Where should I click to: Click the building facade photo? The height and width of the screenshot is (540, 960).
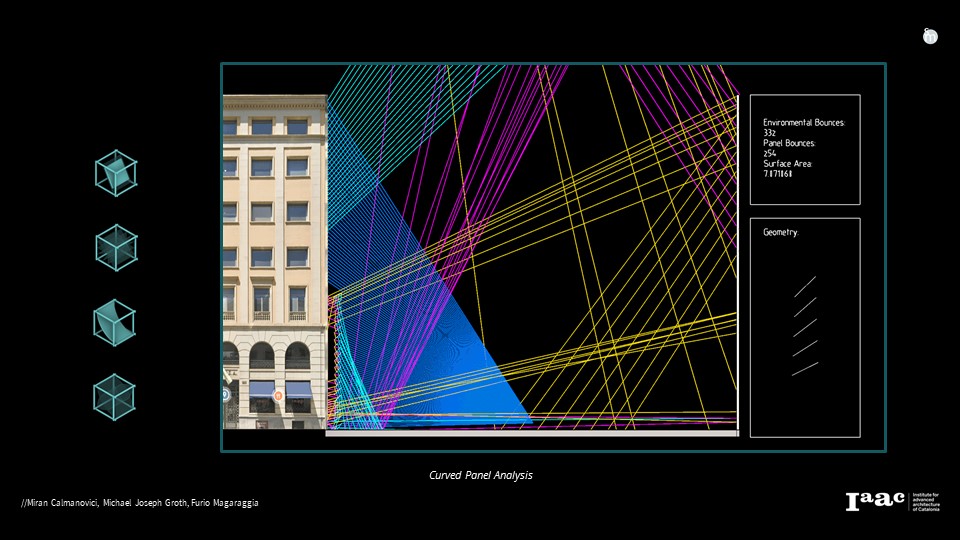(x=274, y=260)
